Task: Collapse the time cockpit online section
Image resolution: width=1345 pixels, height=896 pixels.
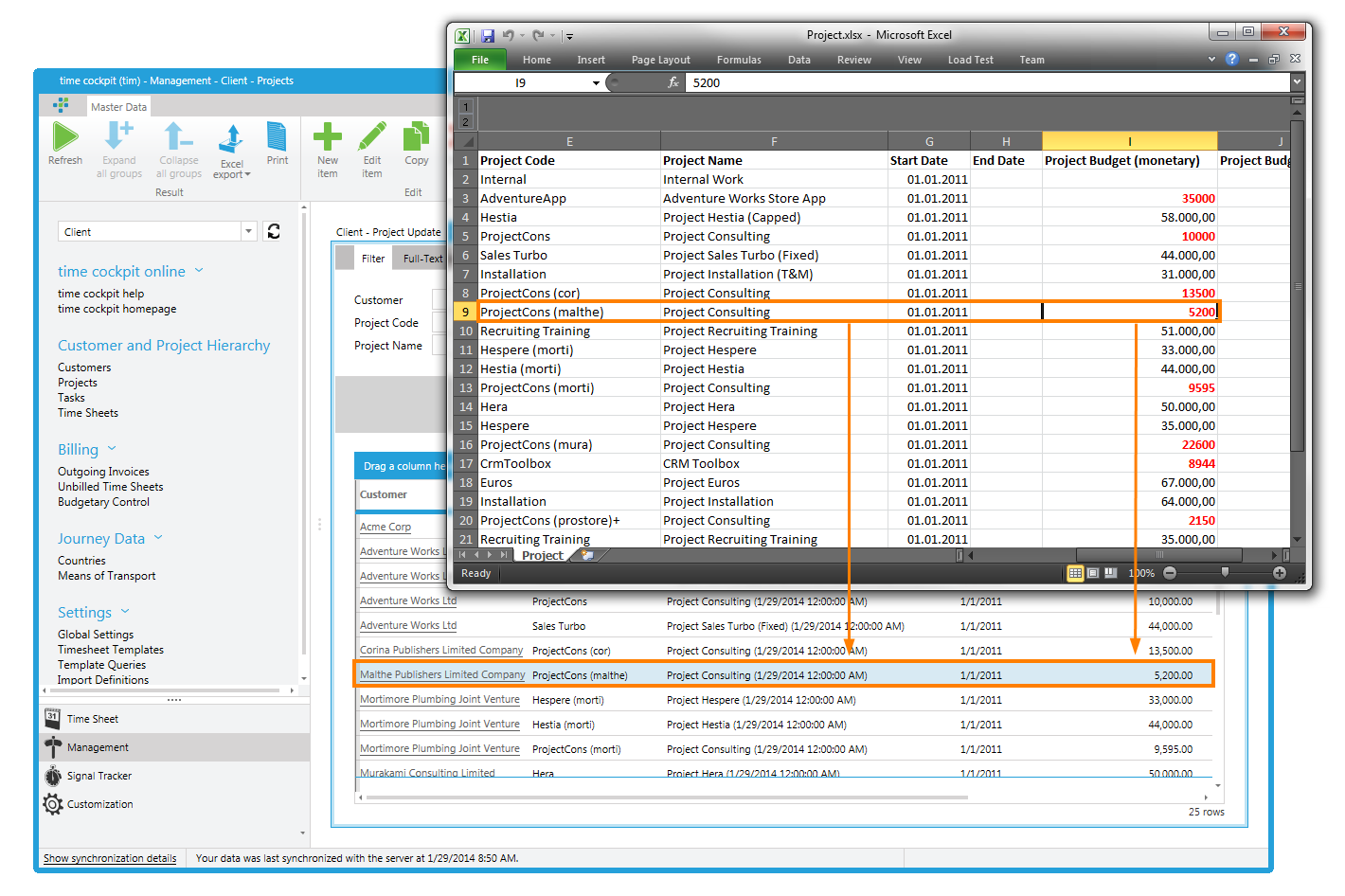Action: (x=200, y=271)
